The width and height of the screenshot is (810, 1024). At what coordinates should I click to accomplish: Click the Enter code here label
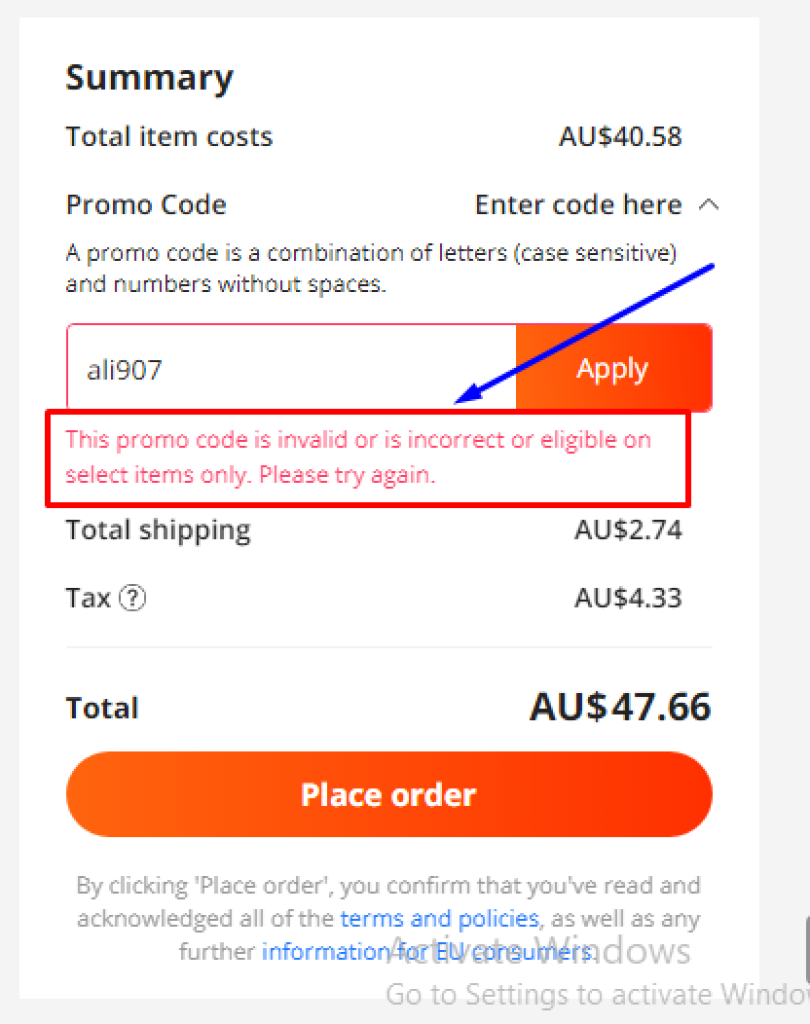click(x=576, y=204)
